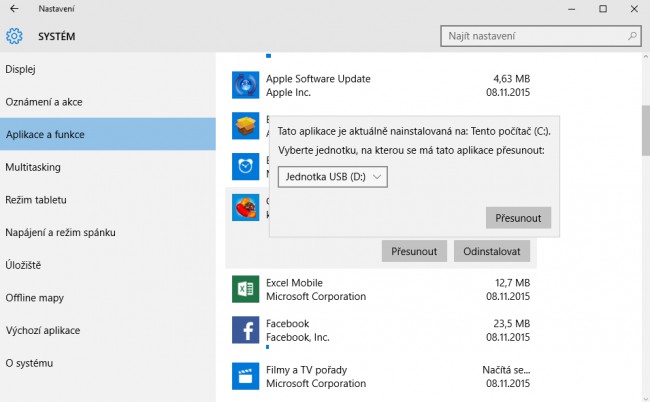This screenshot has height=402, width=650.
Task: Open Úložiště settings page
Action: 23,265
